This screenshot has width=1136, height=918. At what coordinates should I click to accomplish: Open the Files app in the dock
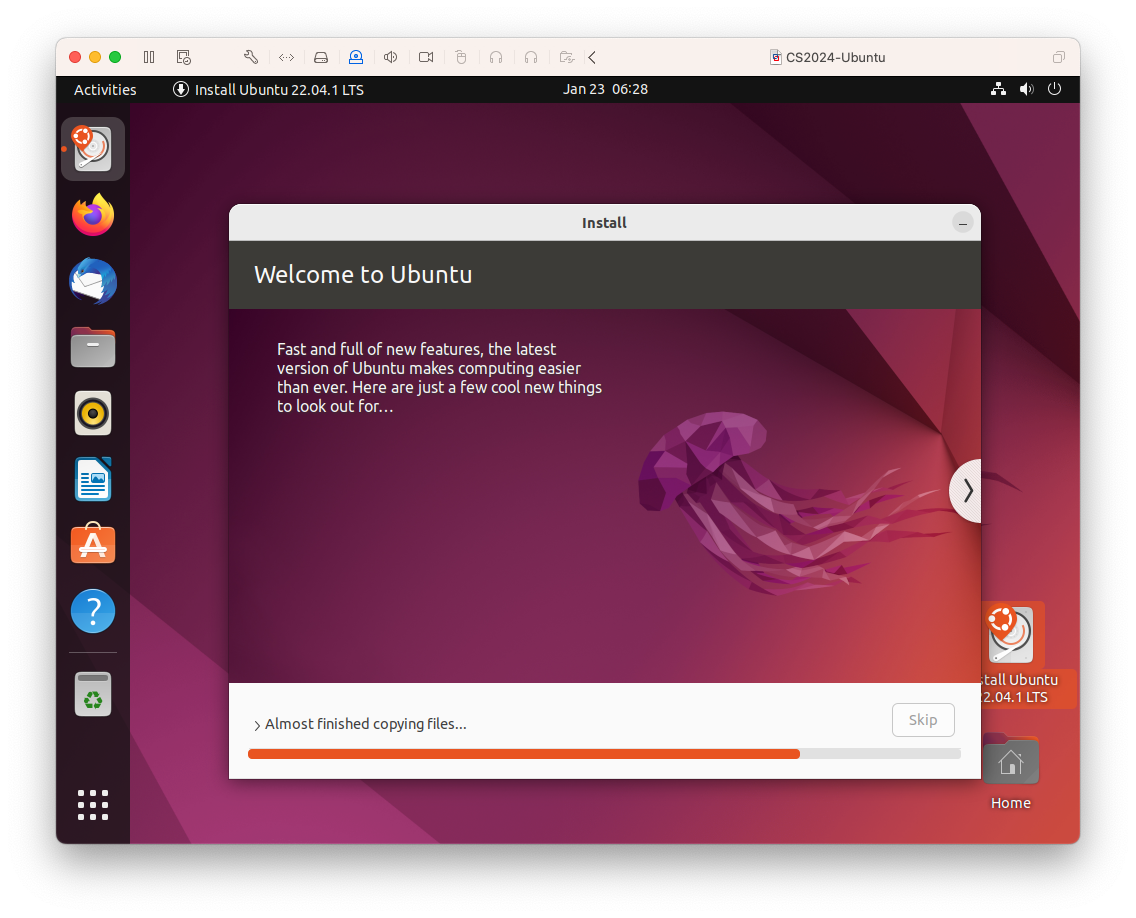click(92, 347)
